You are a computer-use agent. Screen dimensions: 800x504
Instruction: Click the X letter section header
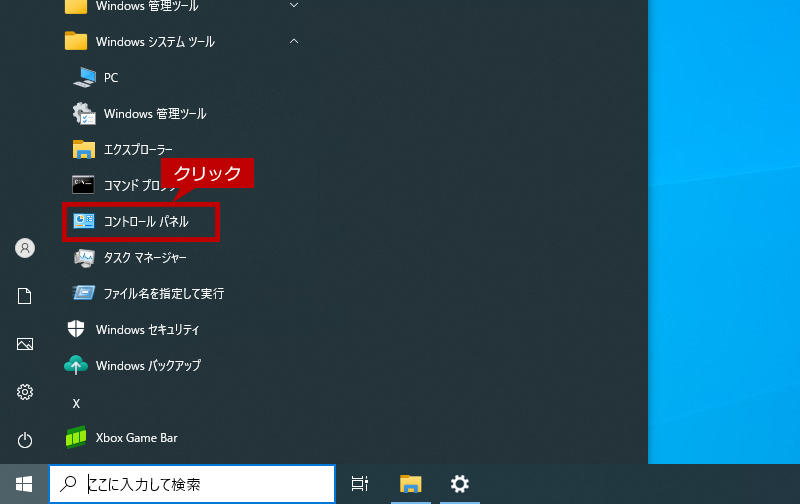[x=76, y=404]
